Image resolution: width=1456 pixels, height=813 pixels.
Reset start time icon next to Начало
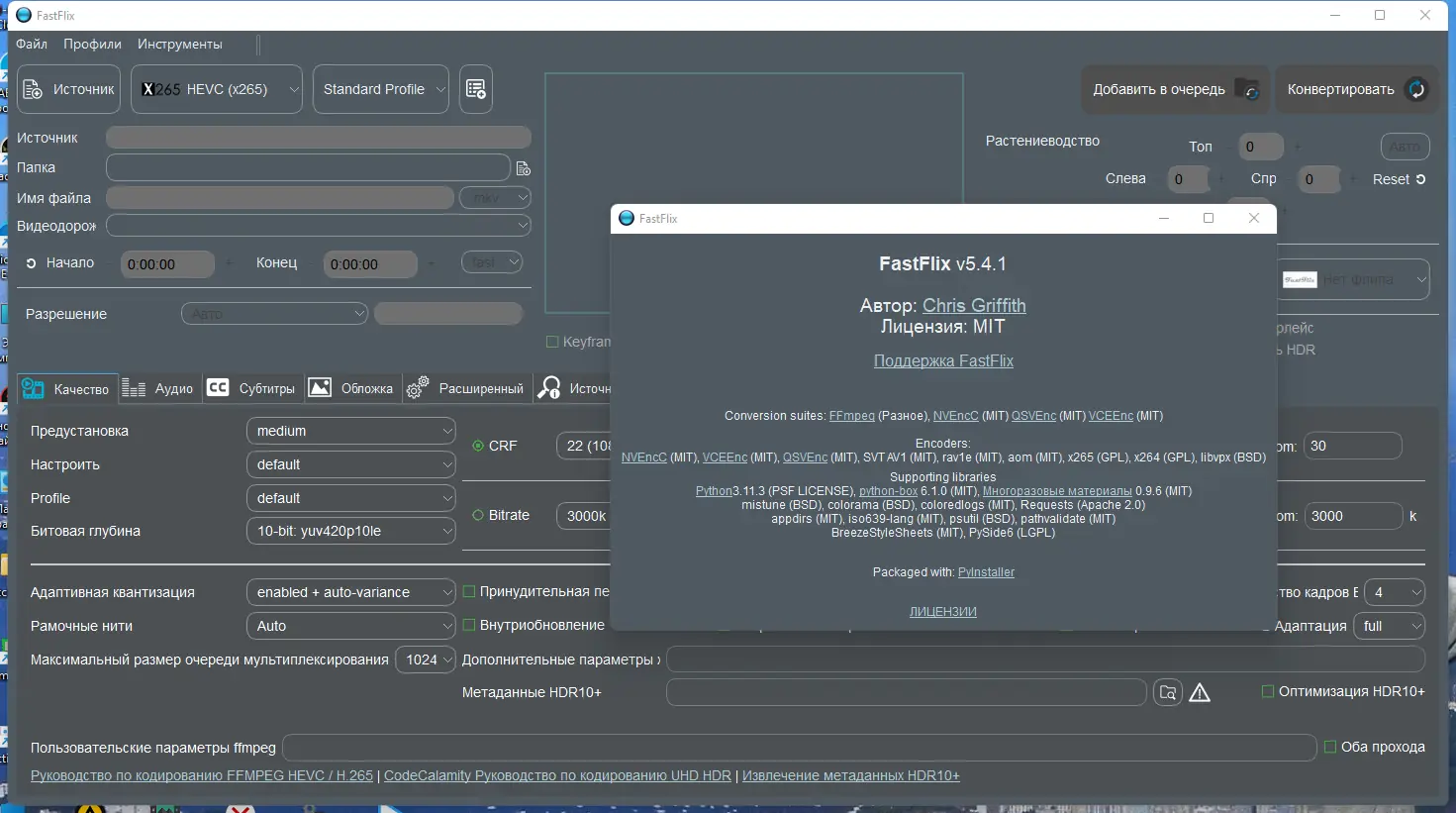[x=31, y=263]
